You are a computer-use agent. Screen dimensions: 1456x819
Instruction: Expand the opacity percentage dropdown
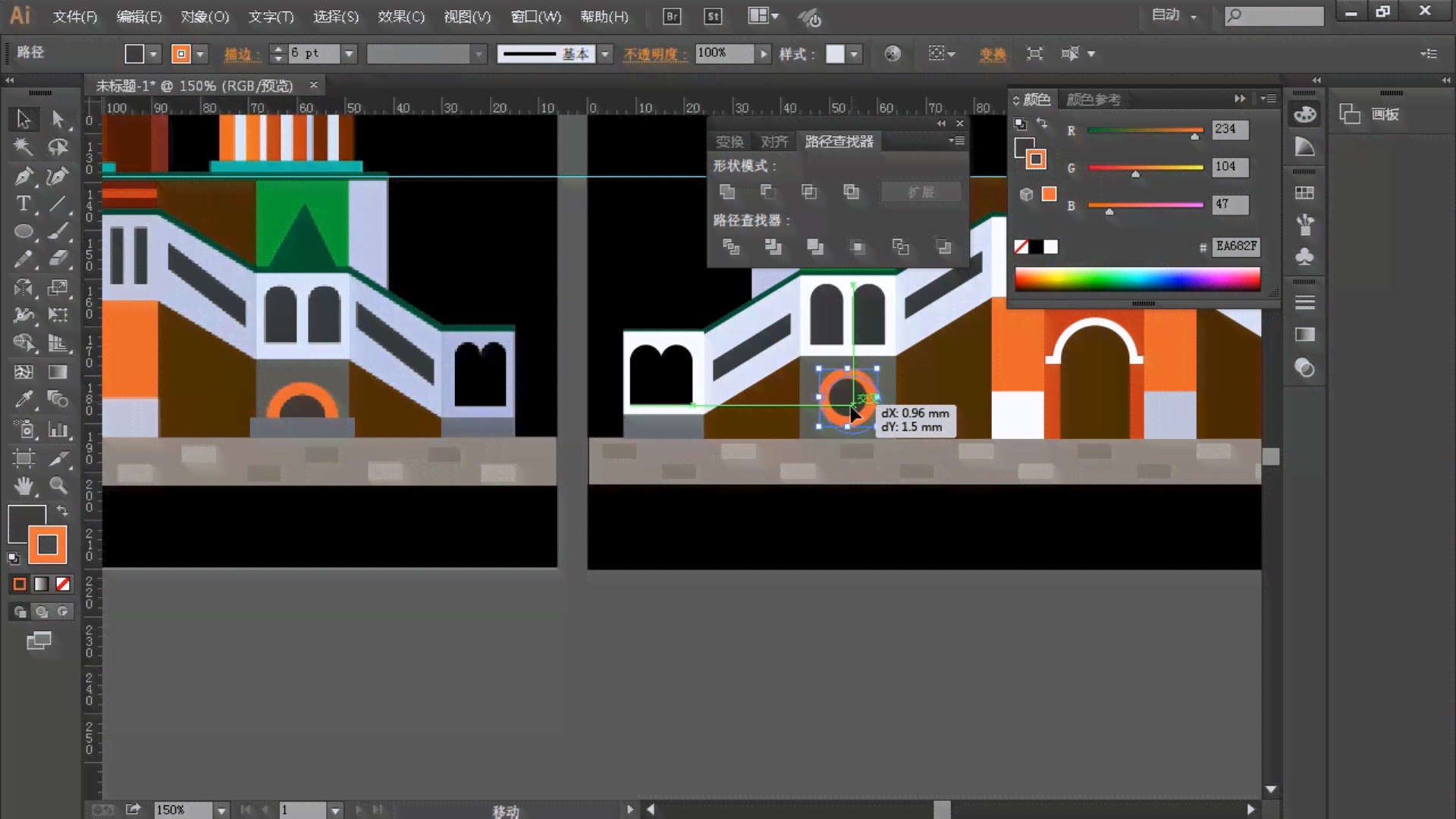click(x=762, y=53)
